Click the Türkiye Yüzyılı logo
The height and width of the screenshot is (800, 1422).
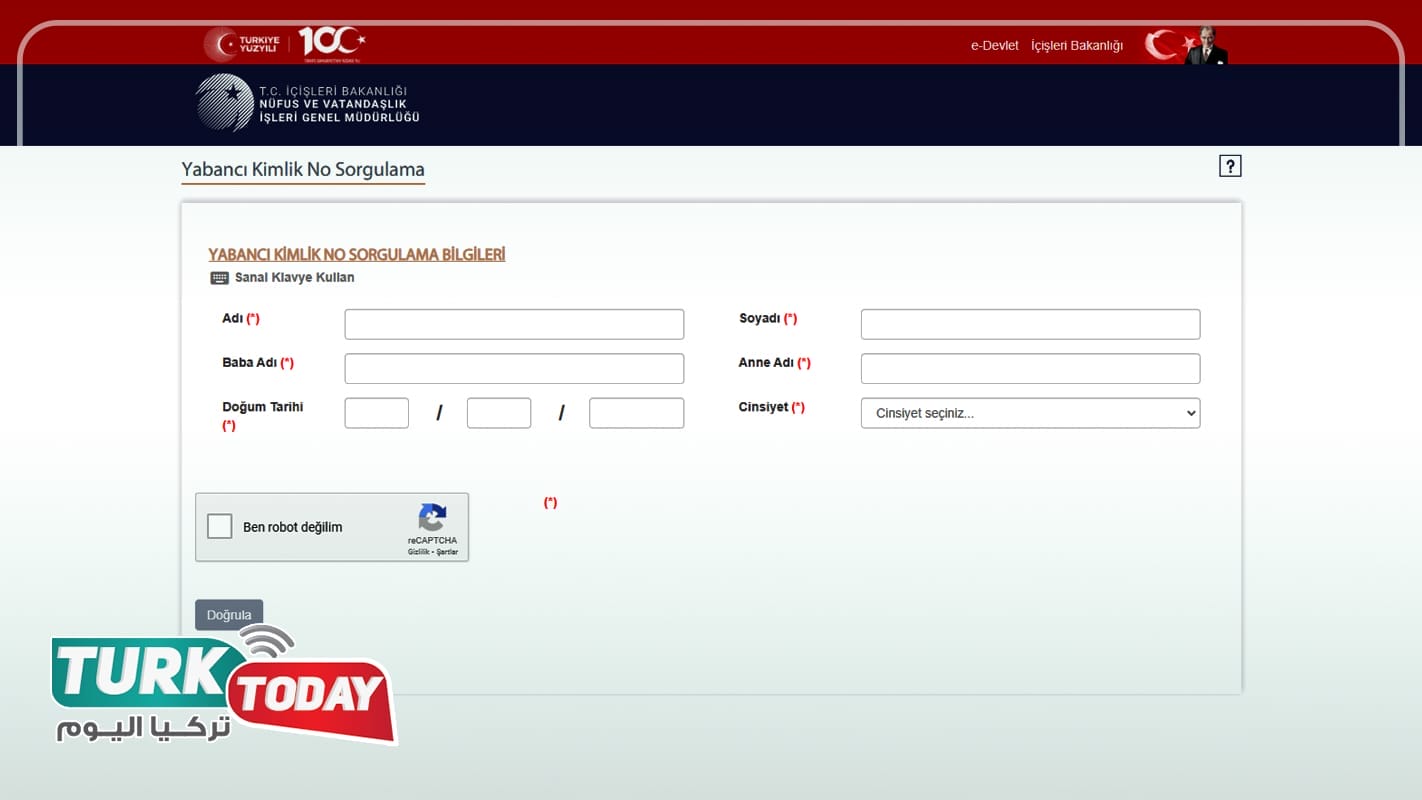(243, 43)
